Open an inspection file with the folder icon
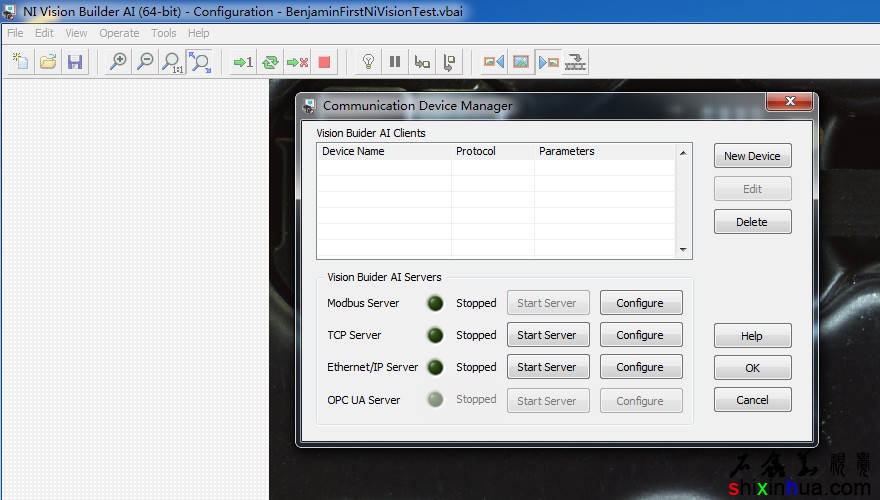 (47, 62)
